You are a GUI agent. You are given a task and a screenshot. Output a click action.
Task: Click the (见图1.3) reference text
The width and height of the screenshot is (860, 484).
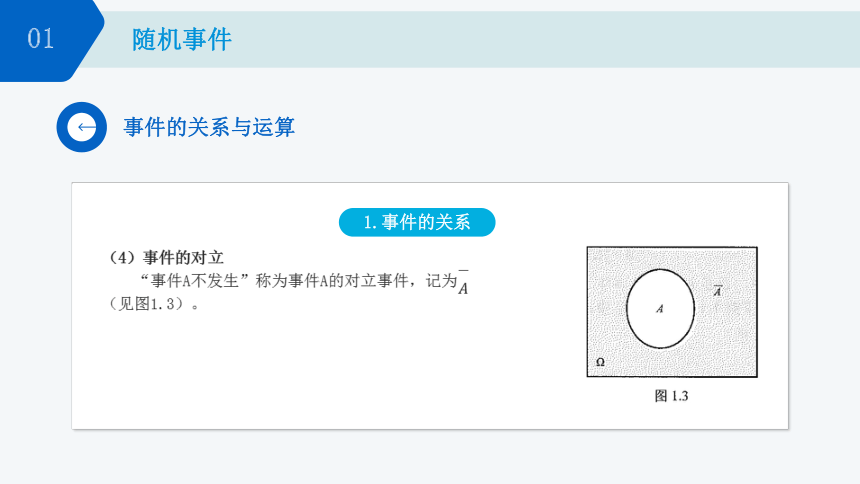click(153, 303)
